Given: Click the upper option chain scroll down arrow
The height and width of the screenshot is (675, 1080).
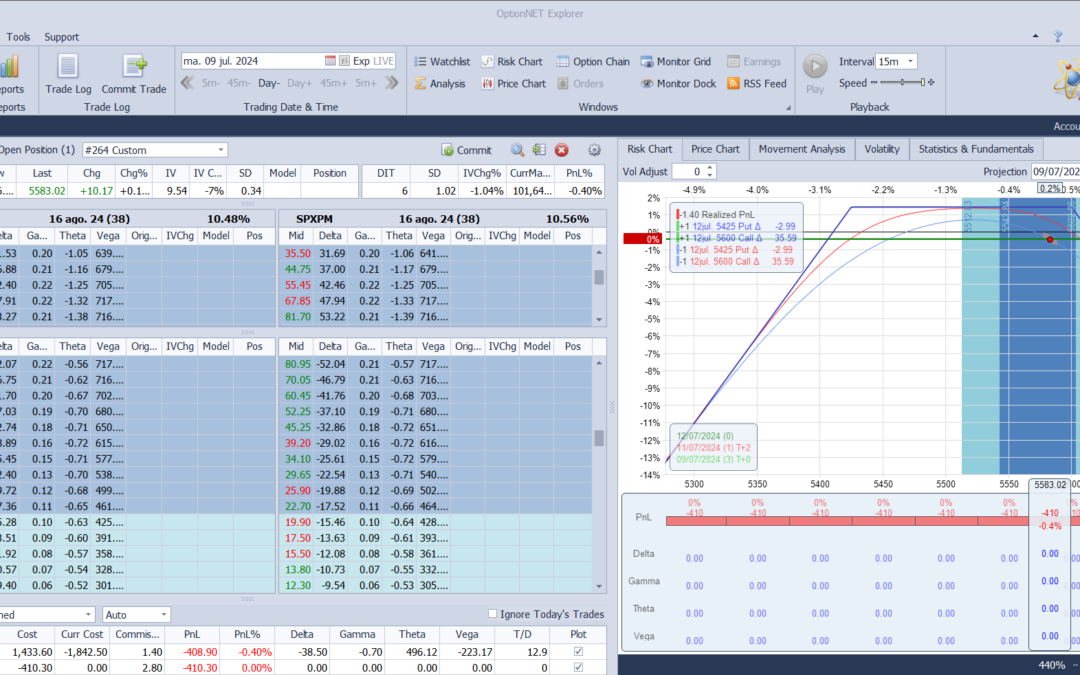Looking at the screenshot, I should click(599, 320).
